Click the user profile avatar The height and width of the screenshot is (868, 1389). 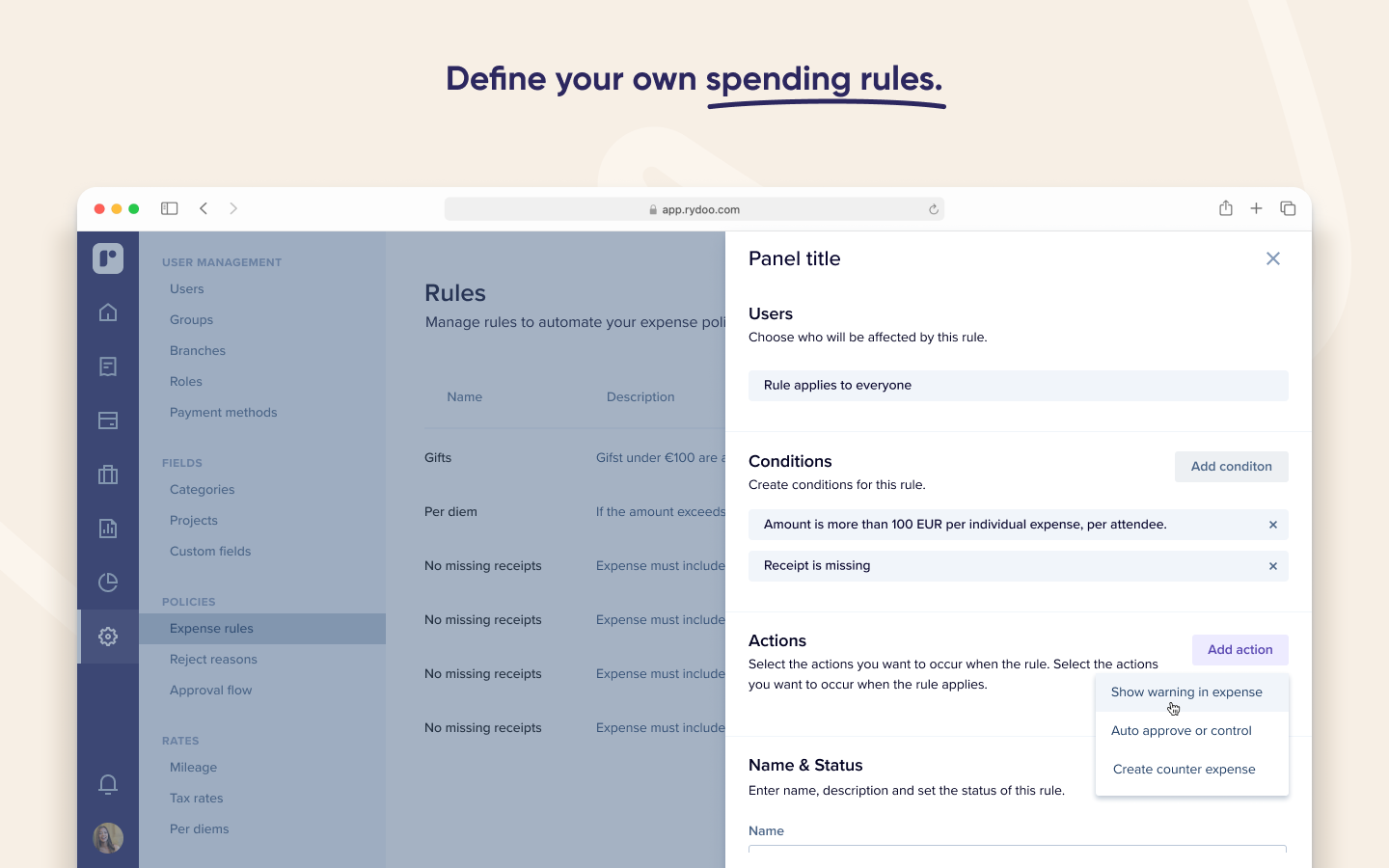[x=108, y=838]
